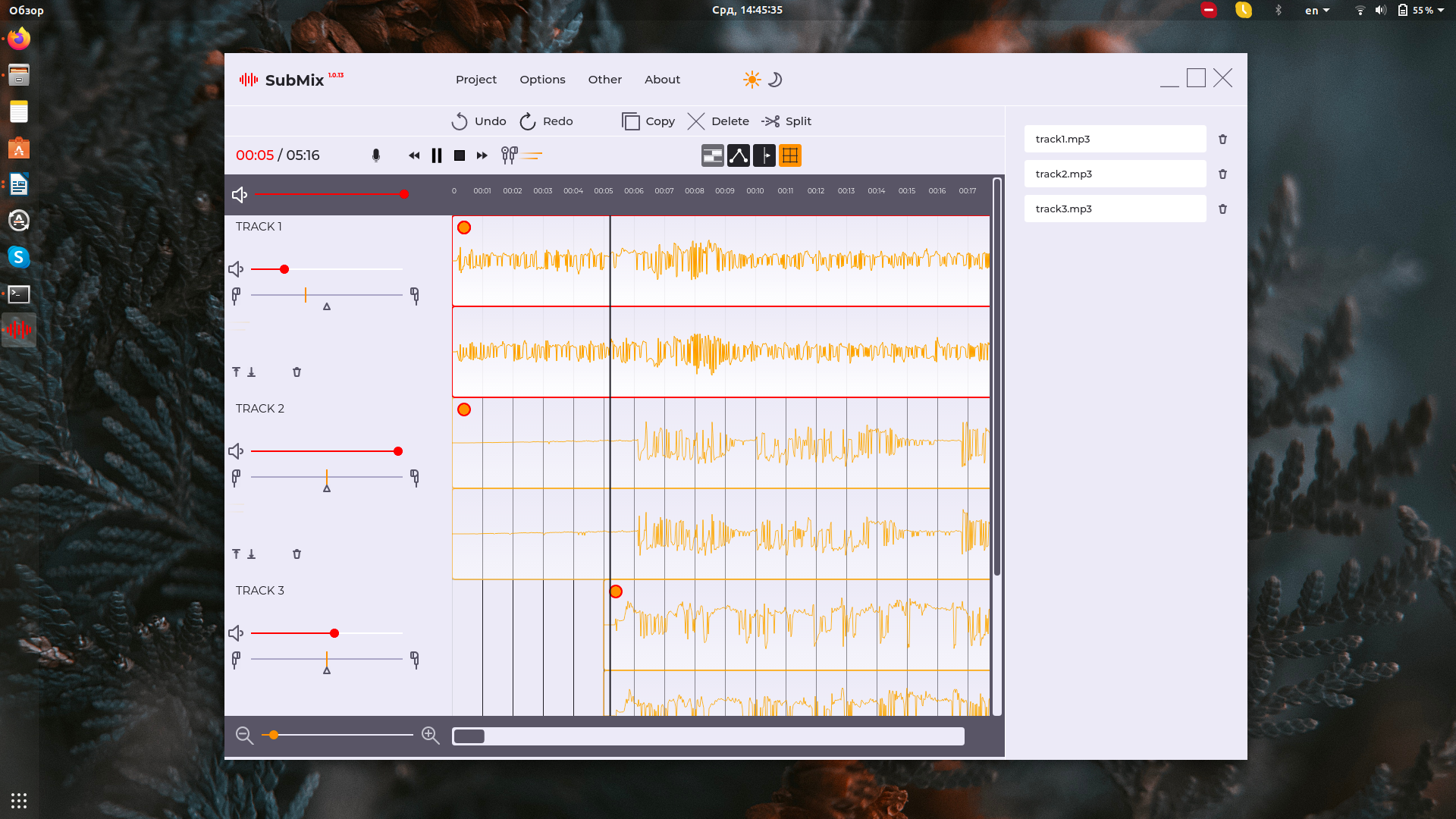1456x819 pixels.
Task: Click the zoom in magnifier icon
Action: click(x=430, y=735)
